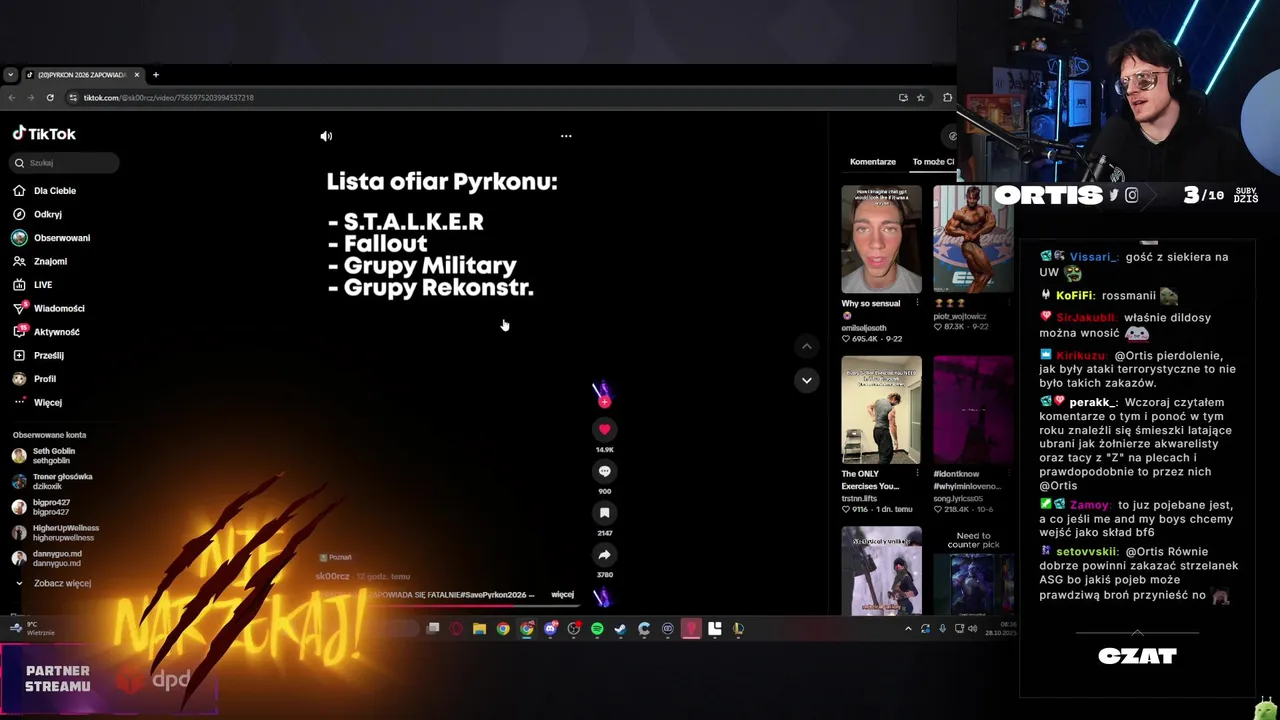Viewport: 1280px width, 720px height.
Task: Share the video with the arrow icon
Action: coord(604,554)
